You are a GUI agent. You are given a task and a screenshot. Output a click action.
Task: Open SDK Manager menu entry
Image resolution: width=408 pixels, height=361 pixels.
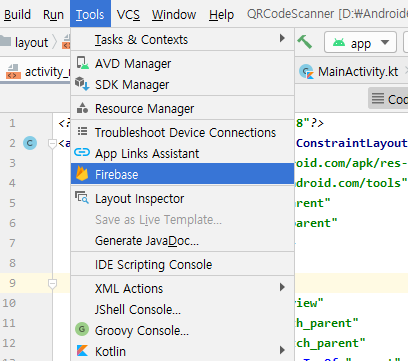182,84
